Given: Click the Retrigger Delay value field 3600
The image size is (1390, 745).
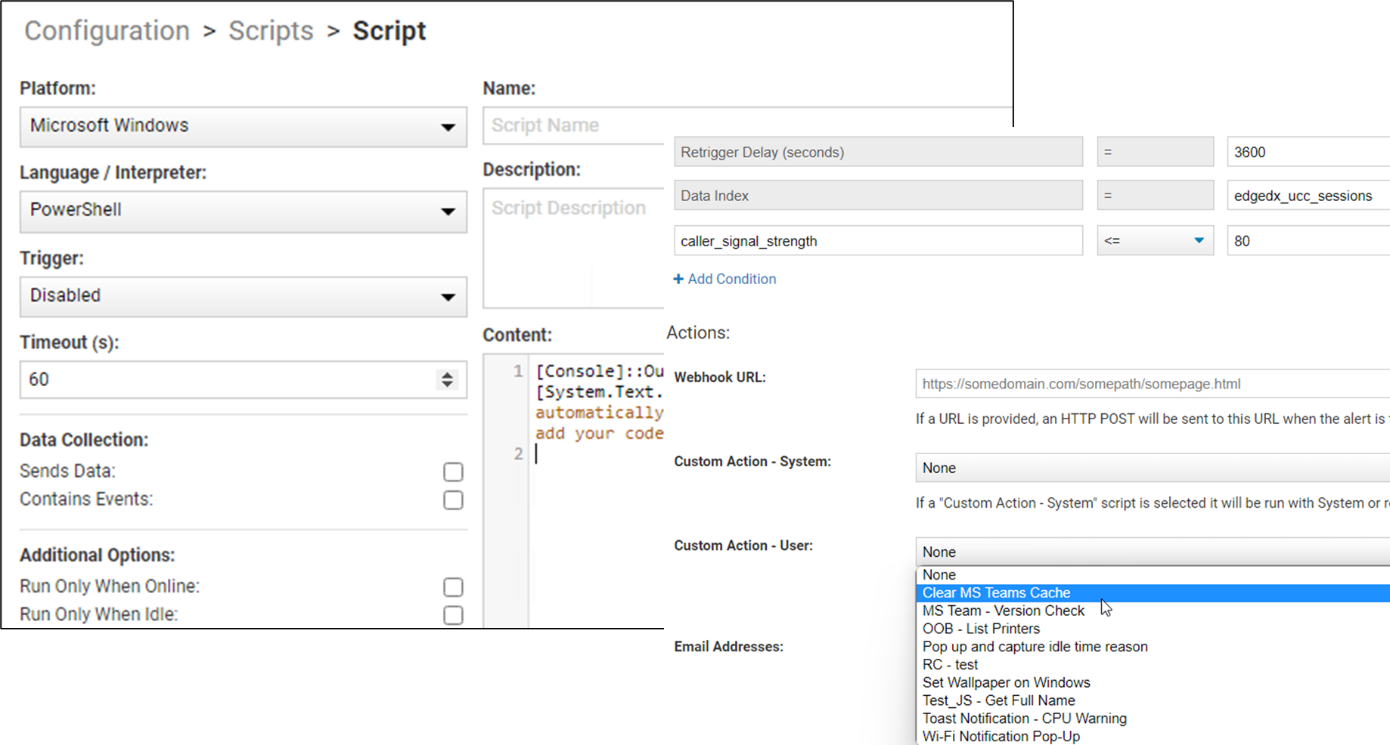Looking at the screenshot, I should [1308, 152].
